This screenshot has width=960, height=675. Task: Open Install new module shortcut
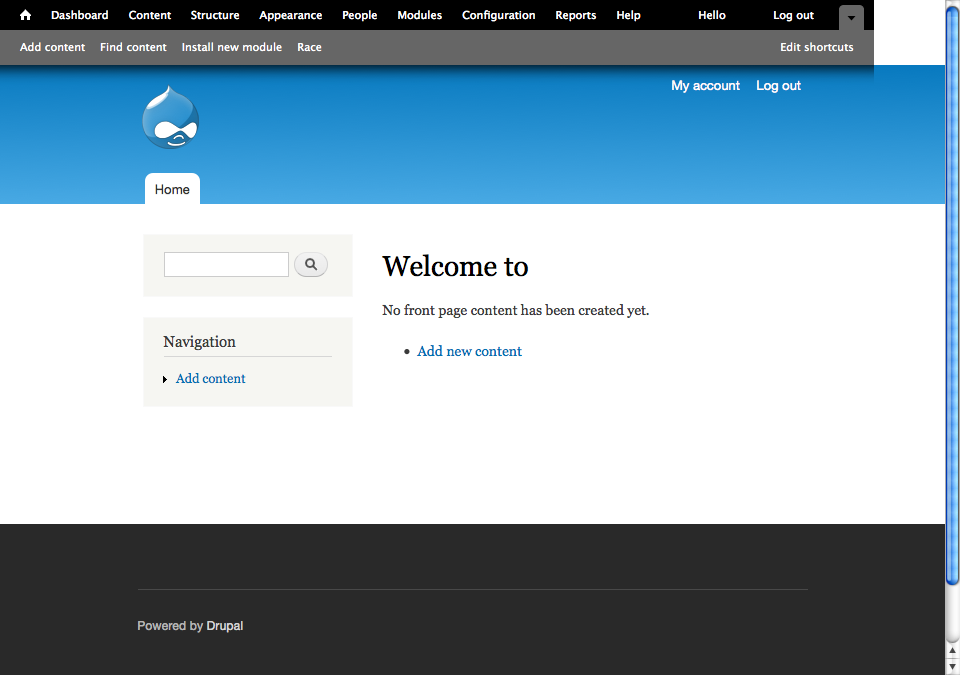231,47
